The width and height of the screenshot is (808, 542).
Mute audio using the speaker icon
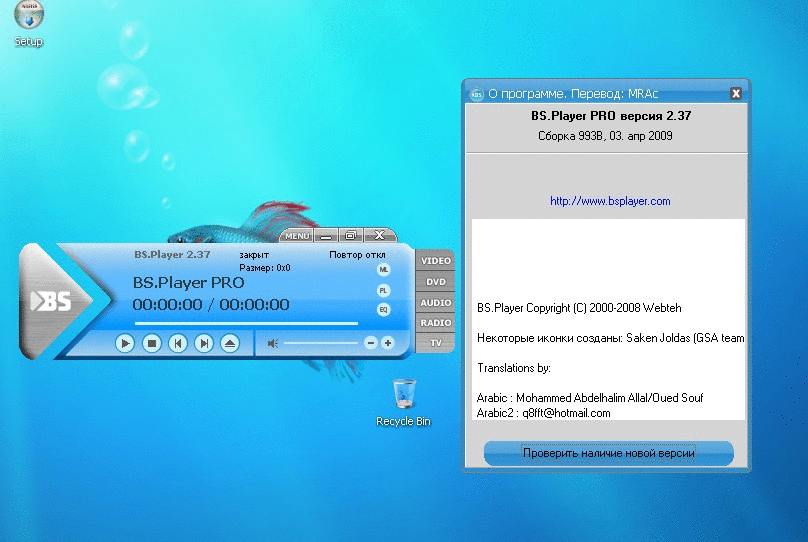coord(273,343)
